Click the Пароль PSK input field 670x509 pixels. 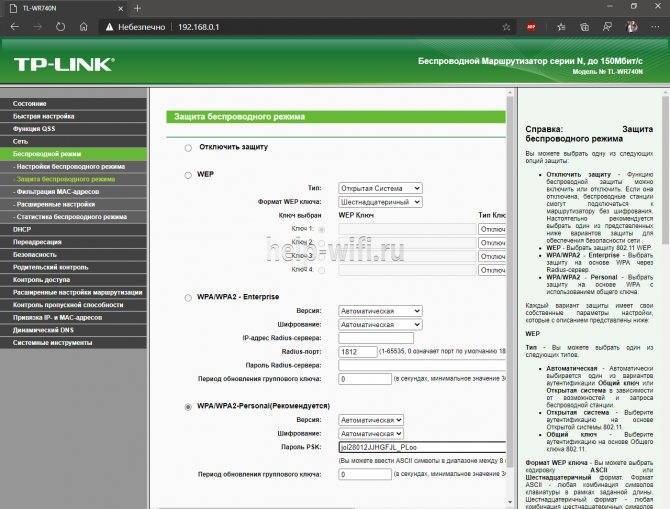[422, 447]
